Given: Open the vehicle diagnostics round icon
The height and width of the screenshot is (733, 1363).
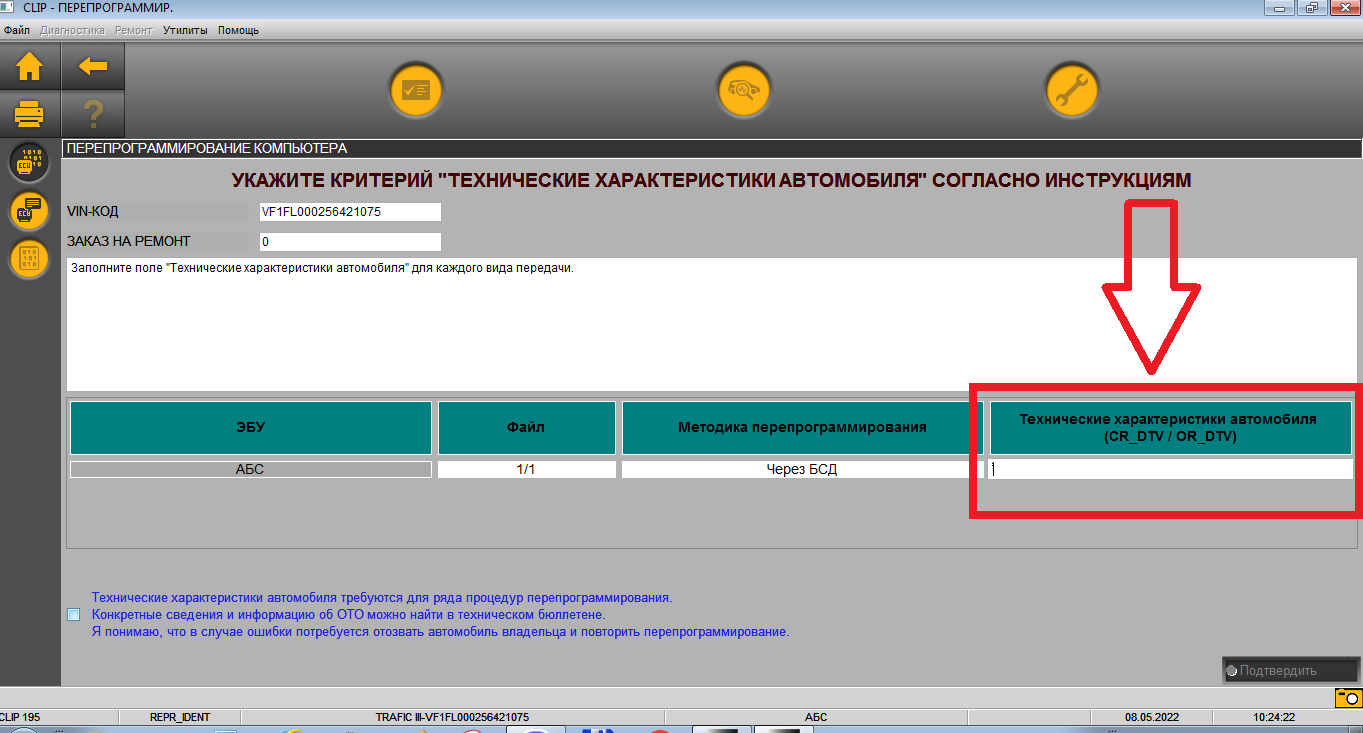Looking at the screenshot, I should pos(744,91).
